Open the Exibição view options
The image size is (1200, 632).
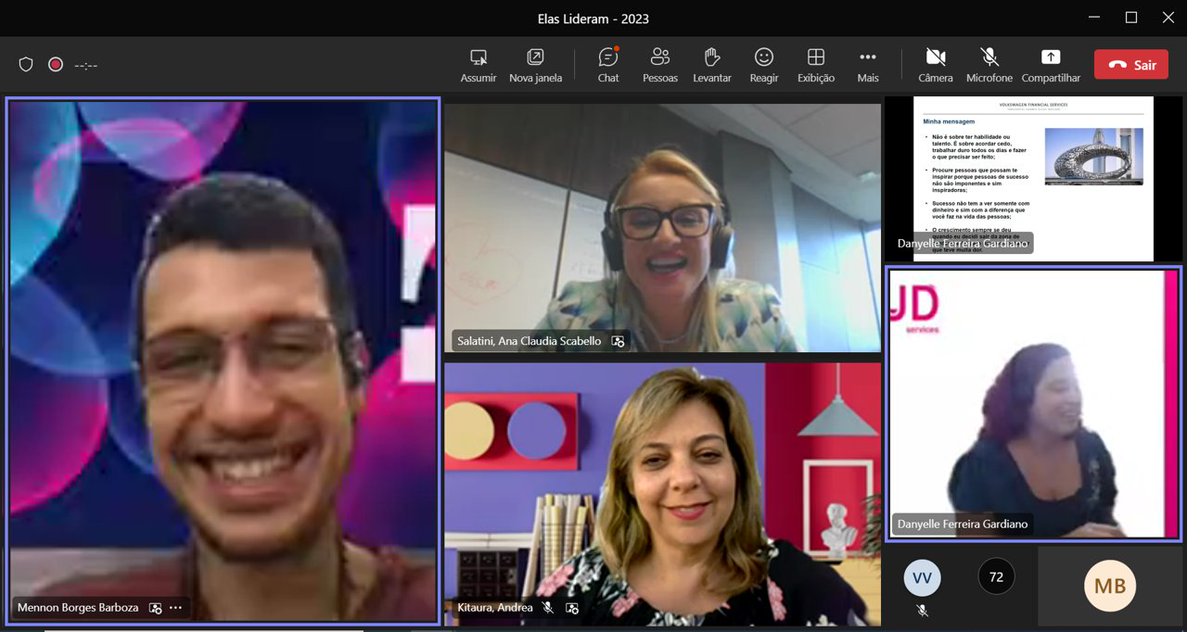tap(815, 64)
